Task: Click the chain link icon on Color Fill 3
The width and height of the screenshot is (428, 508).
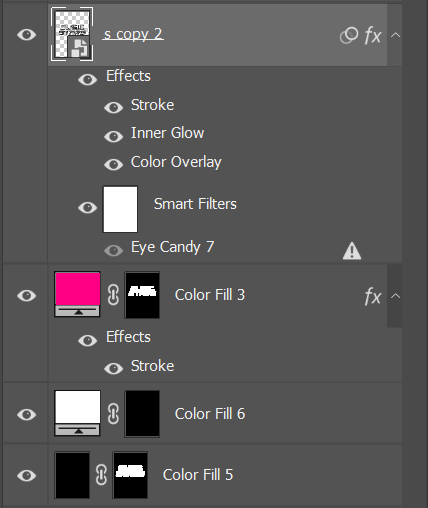Action: point(113,295)
